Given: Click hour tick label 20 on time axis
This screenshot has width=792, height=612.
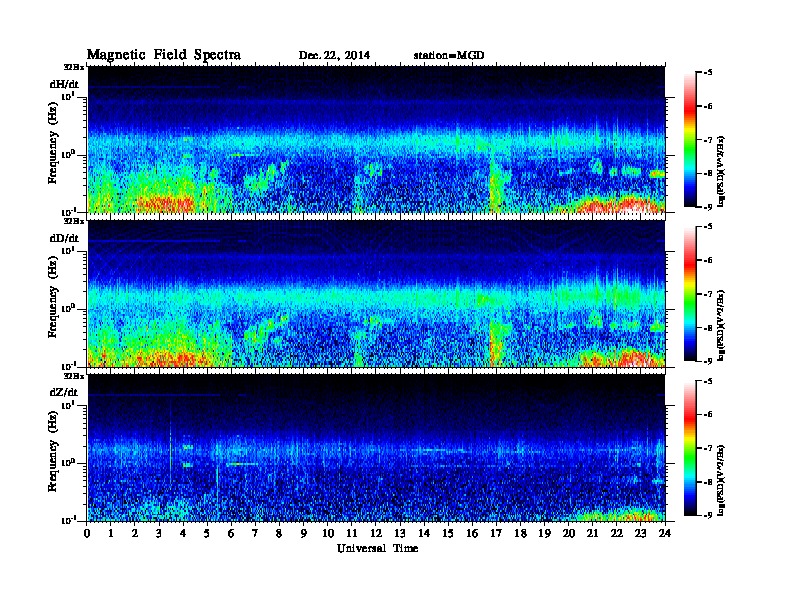Looking at the screenshot, I should point(569,533).
